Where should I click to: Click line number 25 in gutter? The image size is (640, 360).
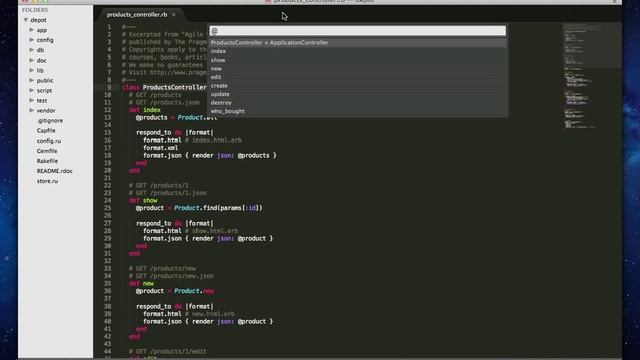pyautogui.click(x=107, y=208)
